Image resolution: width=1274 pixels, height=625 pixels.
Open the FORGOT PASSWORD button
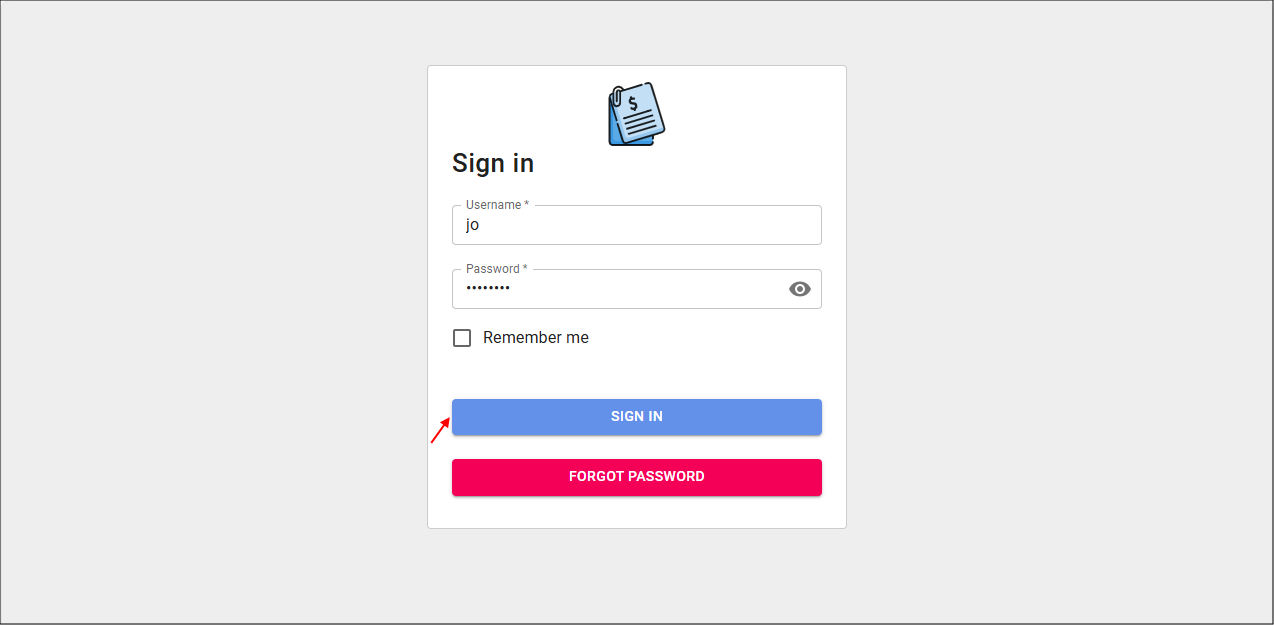[637, 477]
